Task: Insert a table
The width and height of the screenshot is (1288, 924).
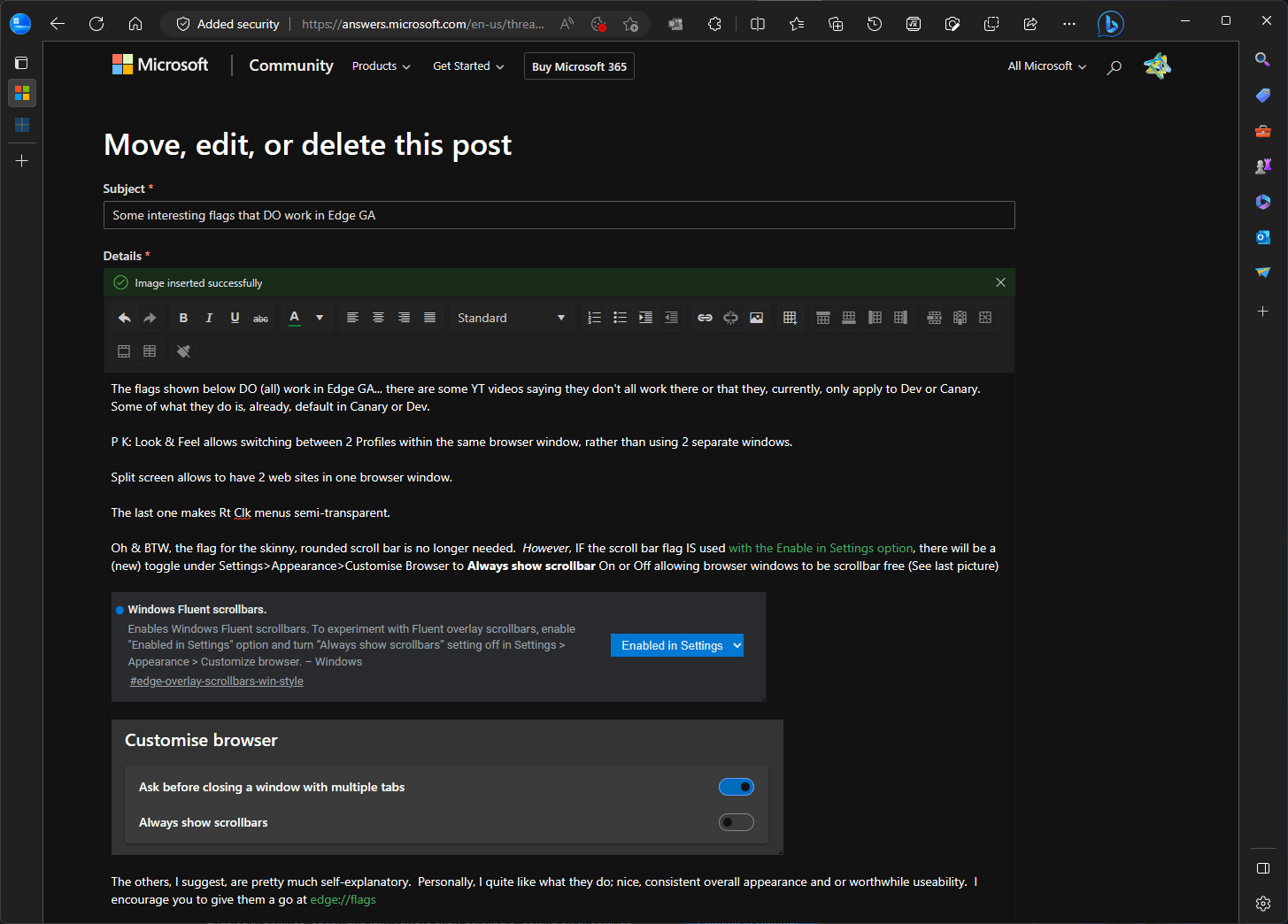Action: [790, 318]
